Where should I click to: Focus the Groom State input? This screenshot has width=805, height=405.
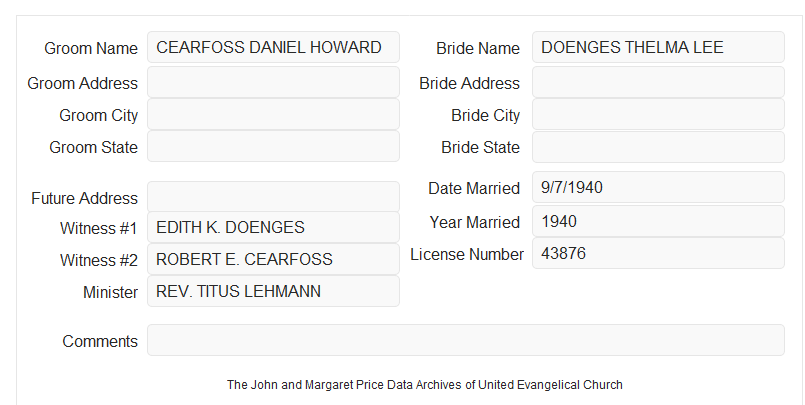(x=273, y=146)
